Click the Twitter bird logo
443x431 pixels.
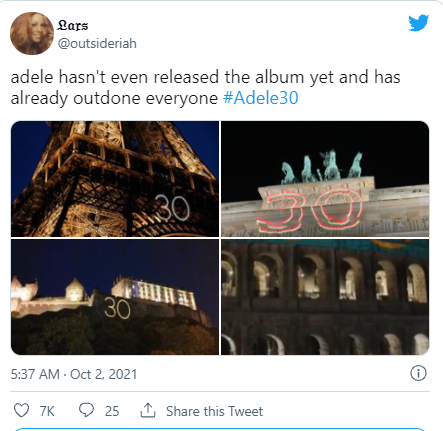[418, 23]
